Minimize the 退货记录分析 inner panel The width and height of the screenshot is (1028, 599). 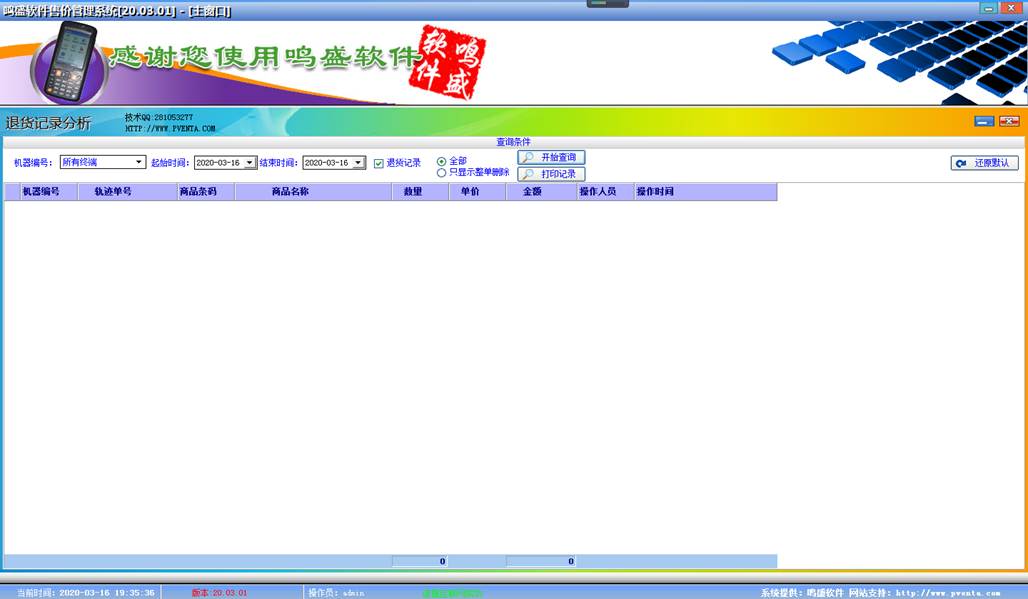[x=984, y=122]
